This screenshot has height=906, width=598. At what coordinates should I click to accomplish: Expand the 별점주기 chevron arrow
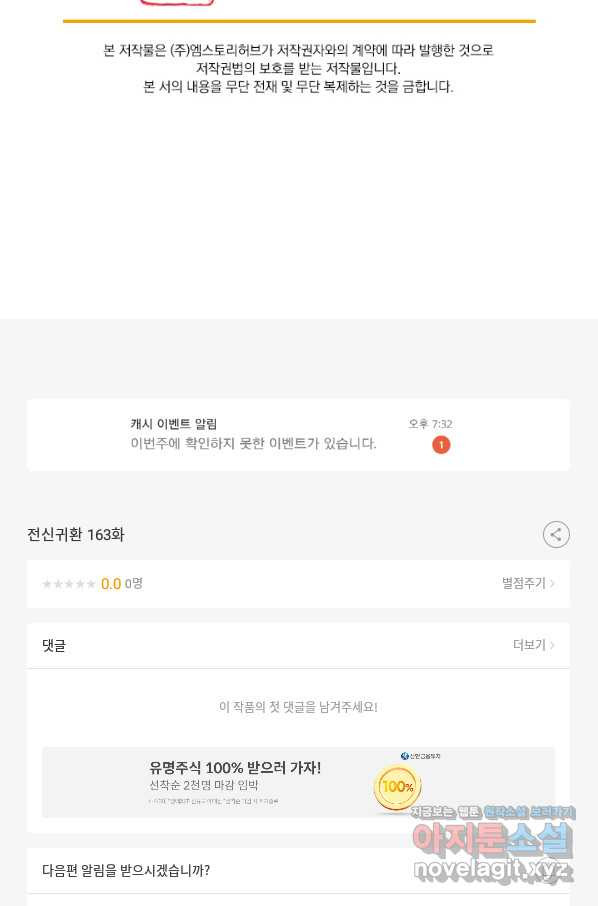[552, 584]
